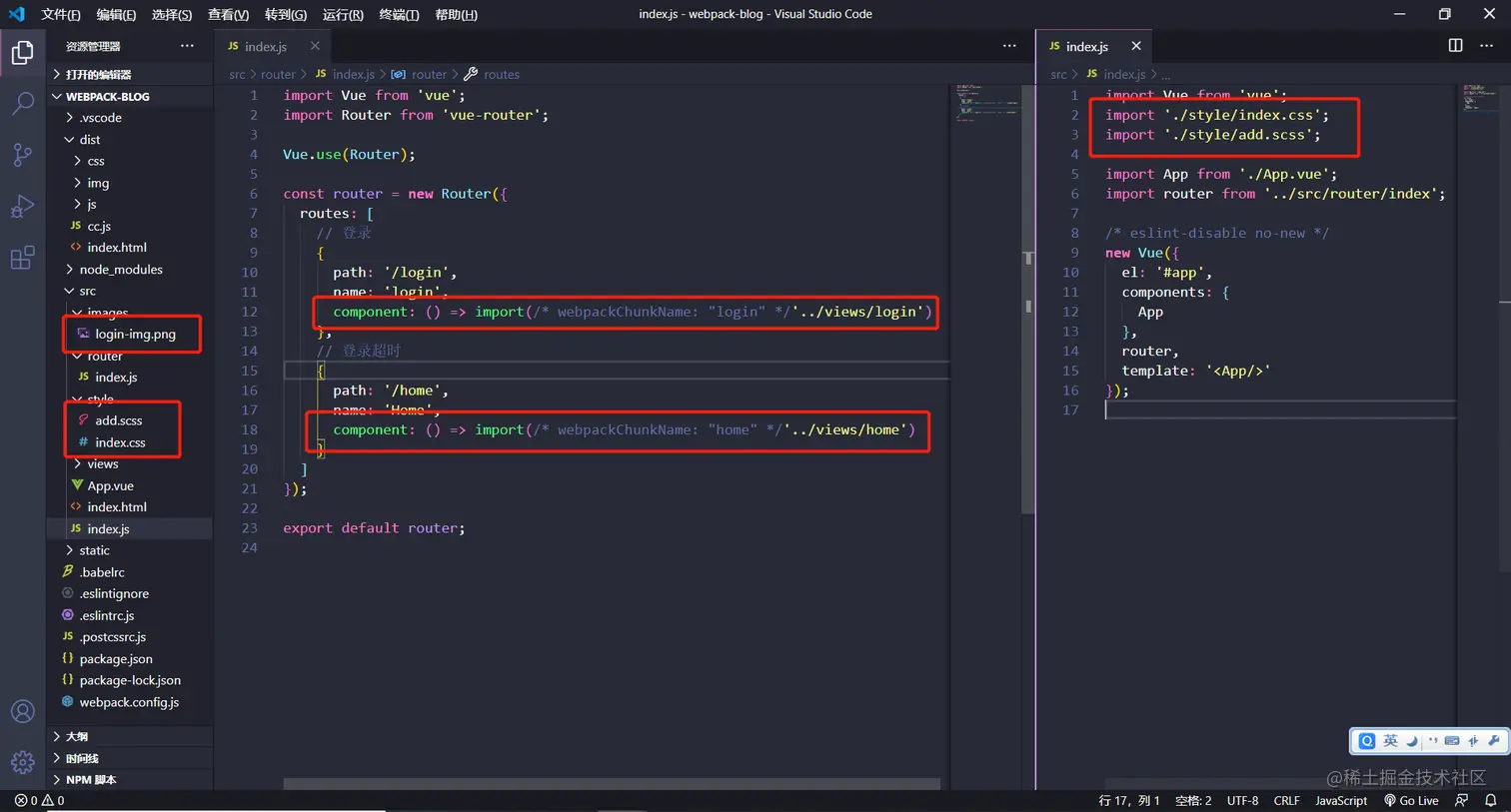Toggle Sogou input method to Chinese

click(1393, 740)
